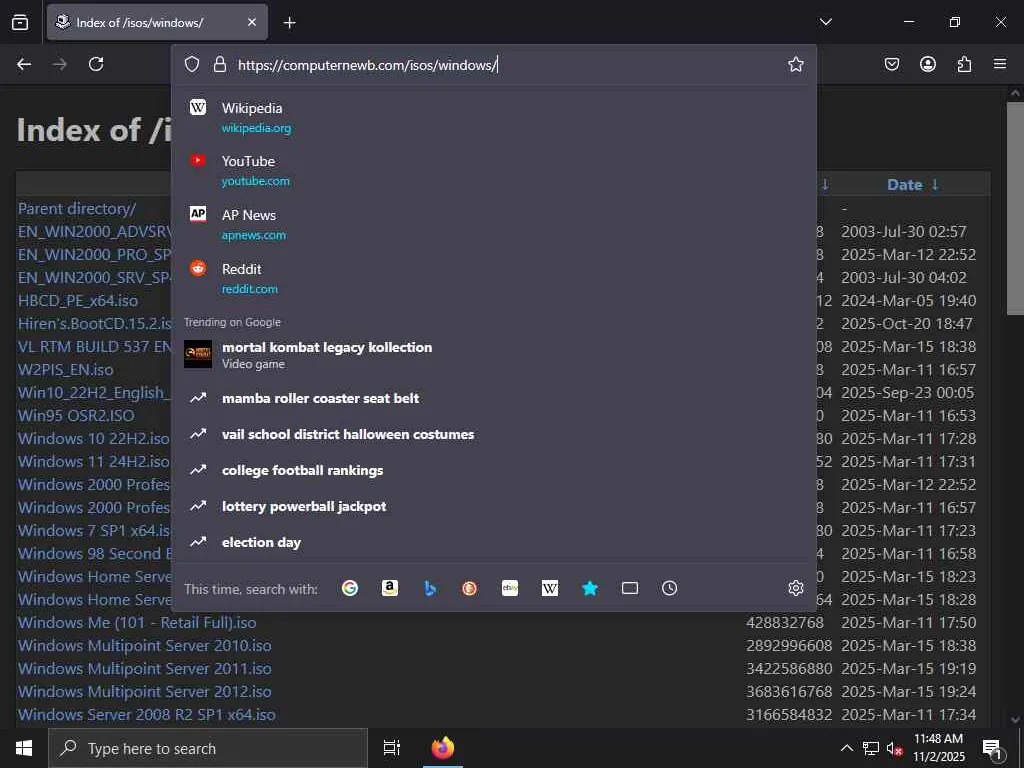Open the Save to Pocket icon

click(892, 64)
